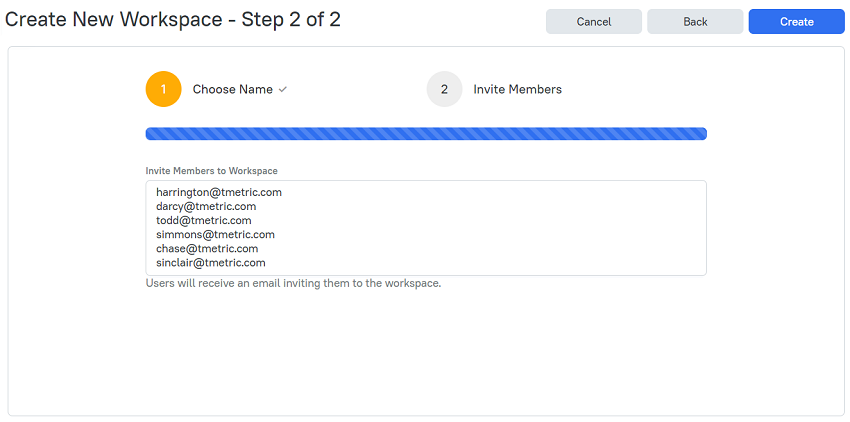Place cursor on simmons@tmetric.com line
Viewport: 850px width, 422px height.
(215, 235)
